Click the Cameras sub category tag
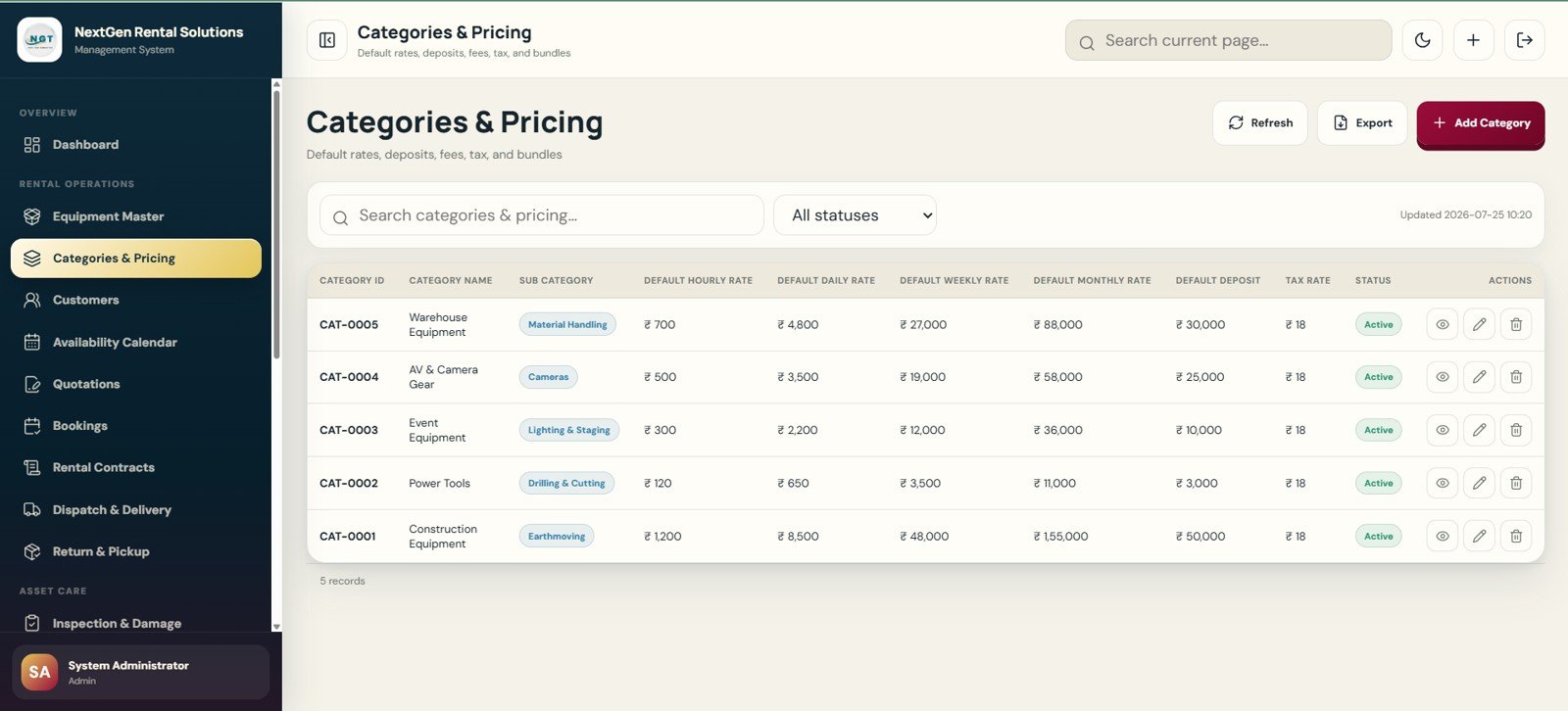This screenshot has height=711, width=1568. (548, 377)
